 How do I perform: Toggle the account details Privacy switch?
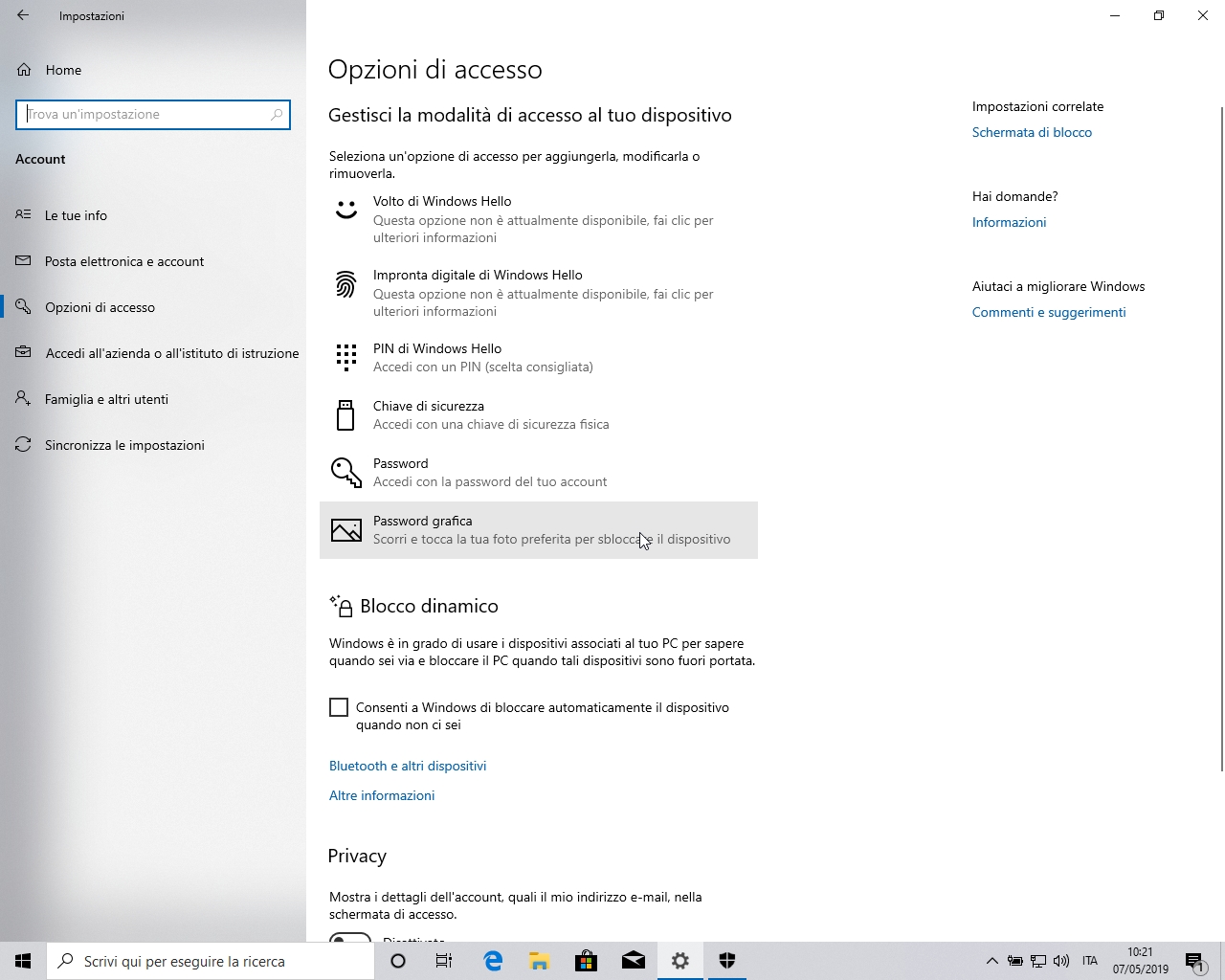(350, 938)
